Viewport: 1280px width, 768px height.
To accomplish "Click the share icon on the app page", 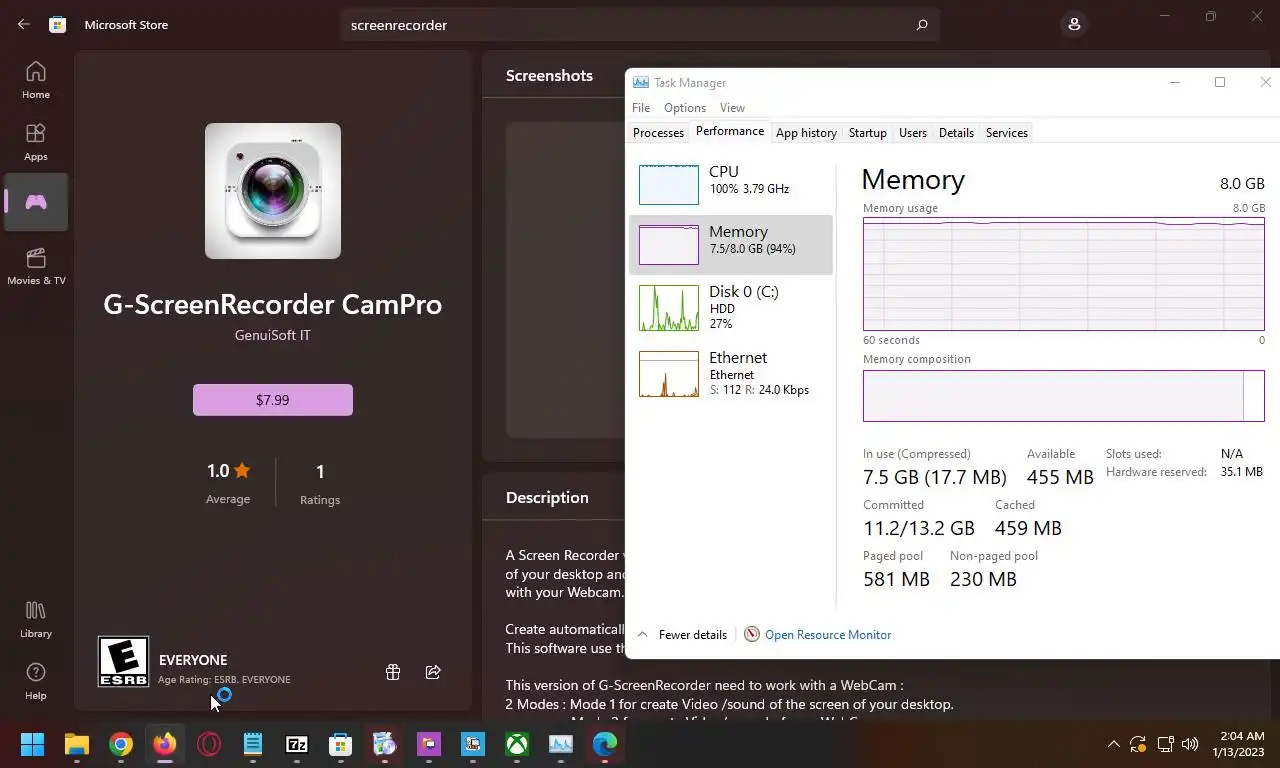I will click(x=433, y=672).
